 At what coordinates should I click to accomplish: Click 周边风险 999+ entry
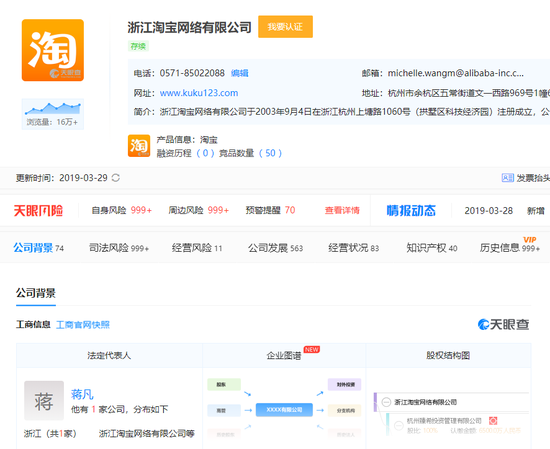199,210
